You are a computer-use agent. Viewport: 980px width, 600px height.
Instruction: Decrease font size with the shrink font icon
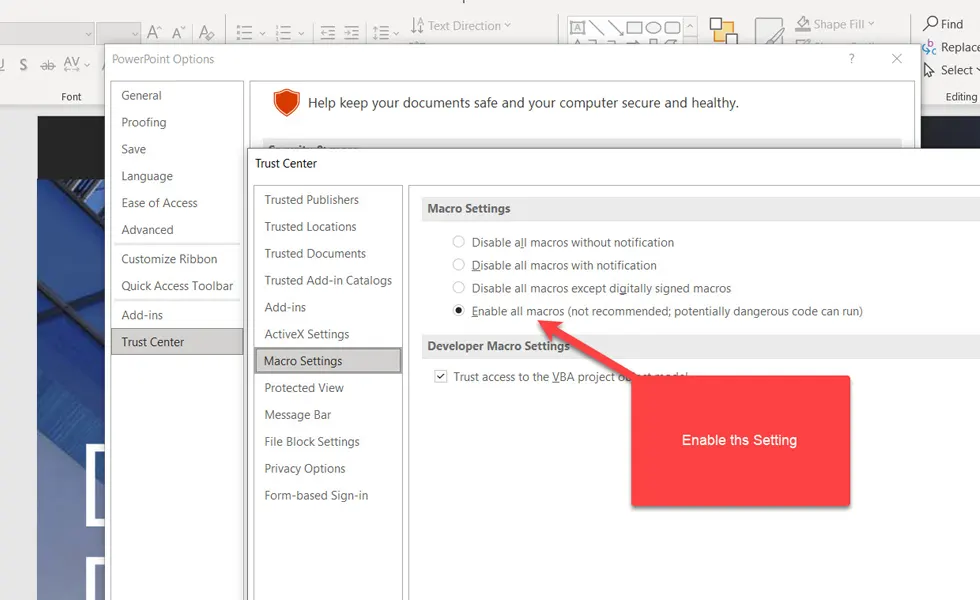[x=179, y=32]
